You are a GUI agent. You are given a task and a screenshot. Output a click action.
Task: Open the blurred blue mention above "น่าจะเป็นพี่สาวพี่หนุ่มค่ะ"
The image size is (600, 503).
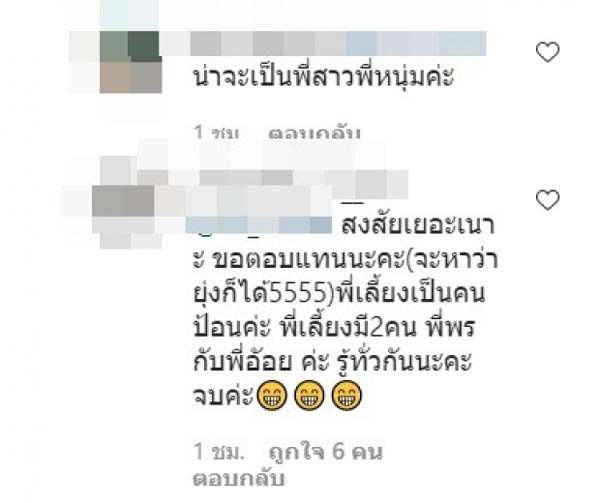[x=416, y=43]
